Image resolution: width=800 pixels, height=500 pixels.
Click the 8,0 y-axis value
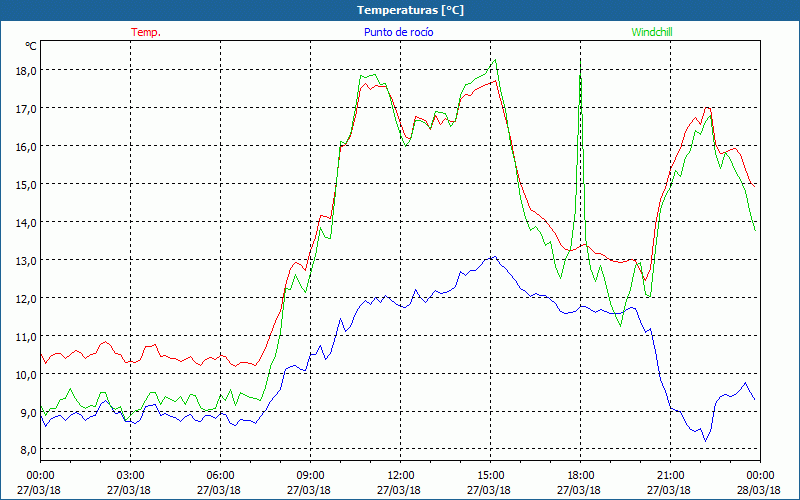29,450
